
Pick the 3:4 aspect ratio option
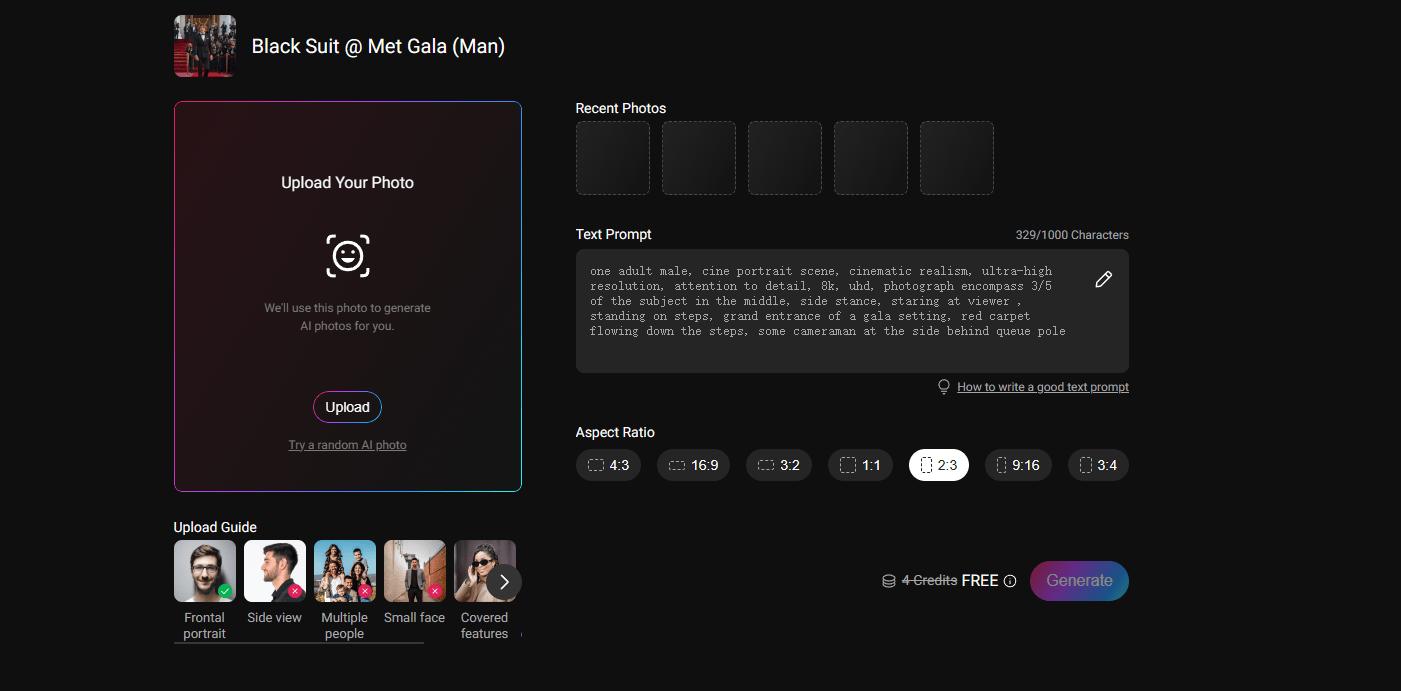1098,465
